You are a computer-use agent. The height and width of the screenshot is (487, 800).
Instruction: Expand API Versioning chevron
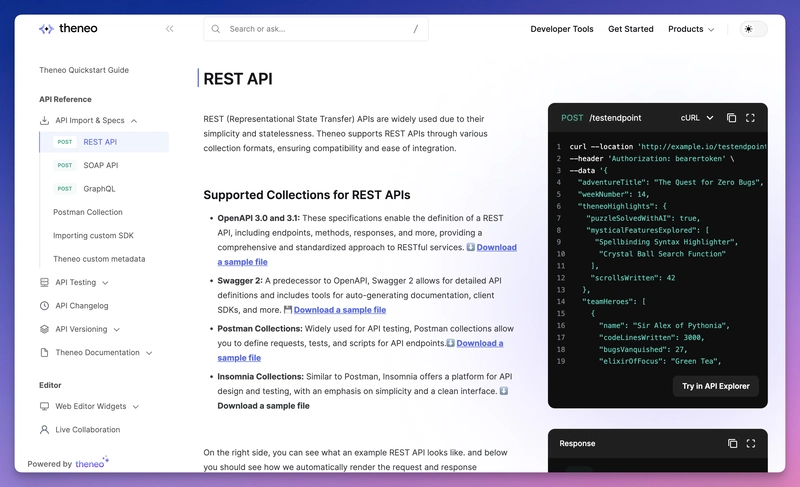(116, 329)
